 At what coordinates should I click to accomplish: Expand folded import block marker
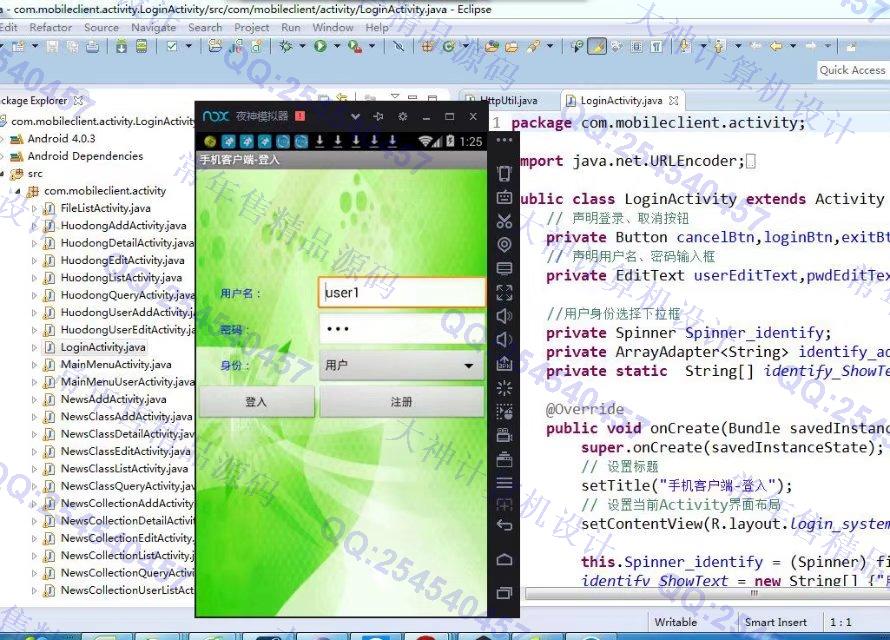click(750, 162)
